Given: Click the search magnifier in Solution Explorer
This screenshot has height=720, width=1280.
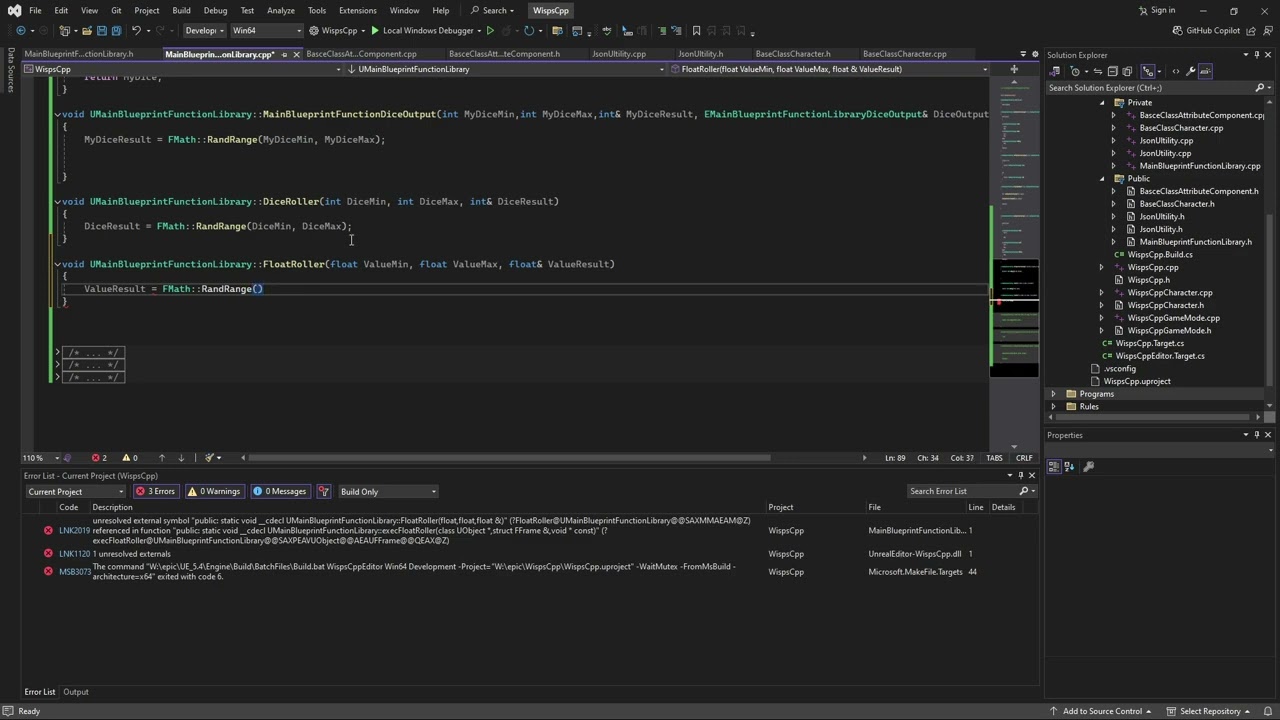Looking at the screenshot, I should (1261, 88).
